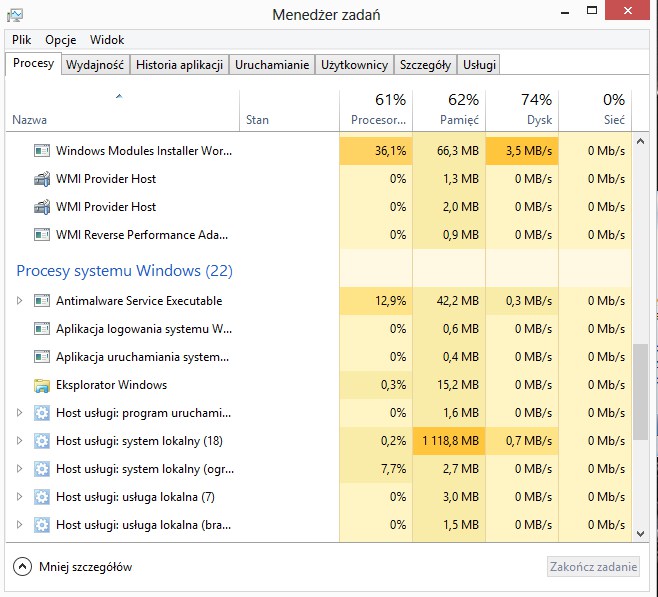This screenshot has height=597, width=658.
Task: Click the Antimalware Service Executable icon
Action: pos(42,301)
